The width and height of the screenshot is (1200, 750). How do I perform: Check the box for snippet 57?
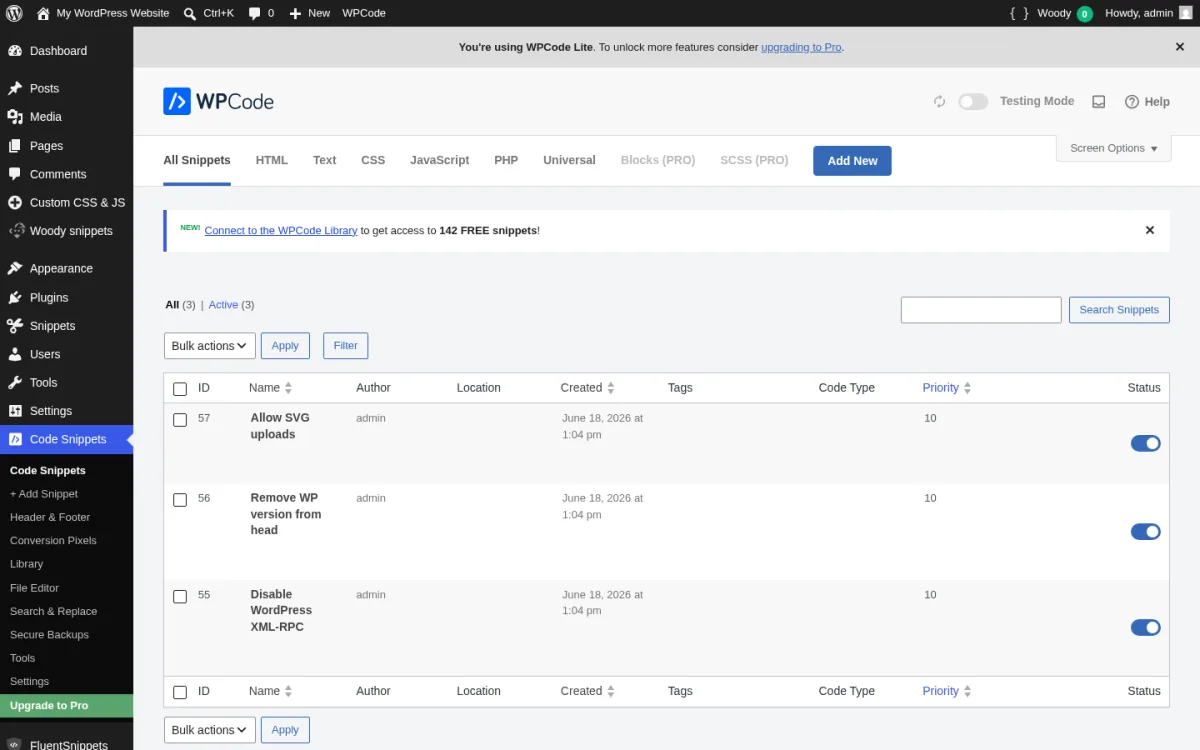(180, 420)
